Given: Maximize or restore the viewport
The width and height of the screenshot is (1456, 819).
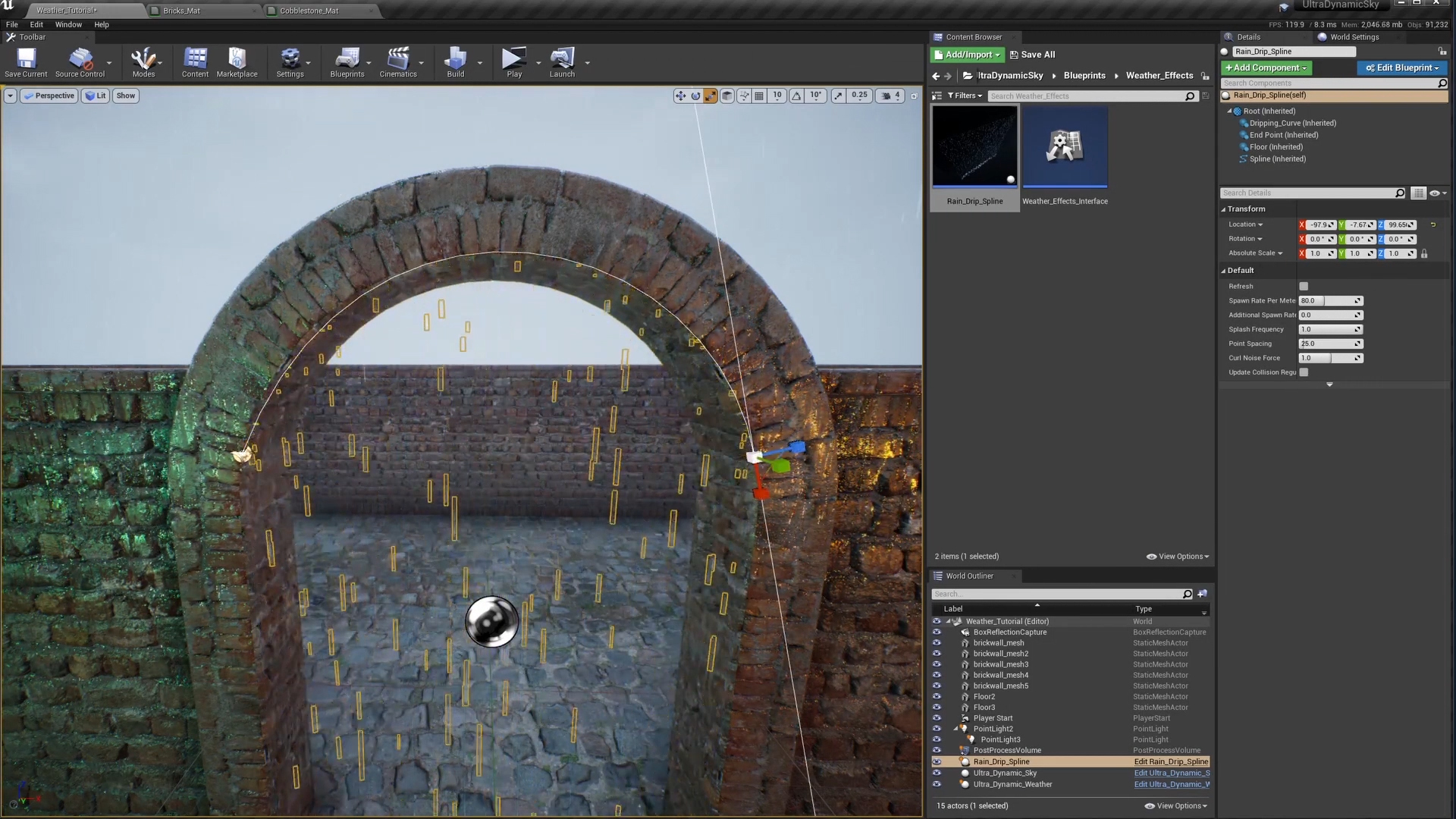Looking at the screenshot, I should click(914, 96).
